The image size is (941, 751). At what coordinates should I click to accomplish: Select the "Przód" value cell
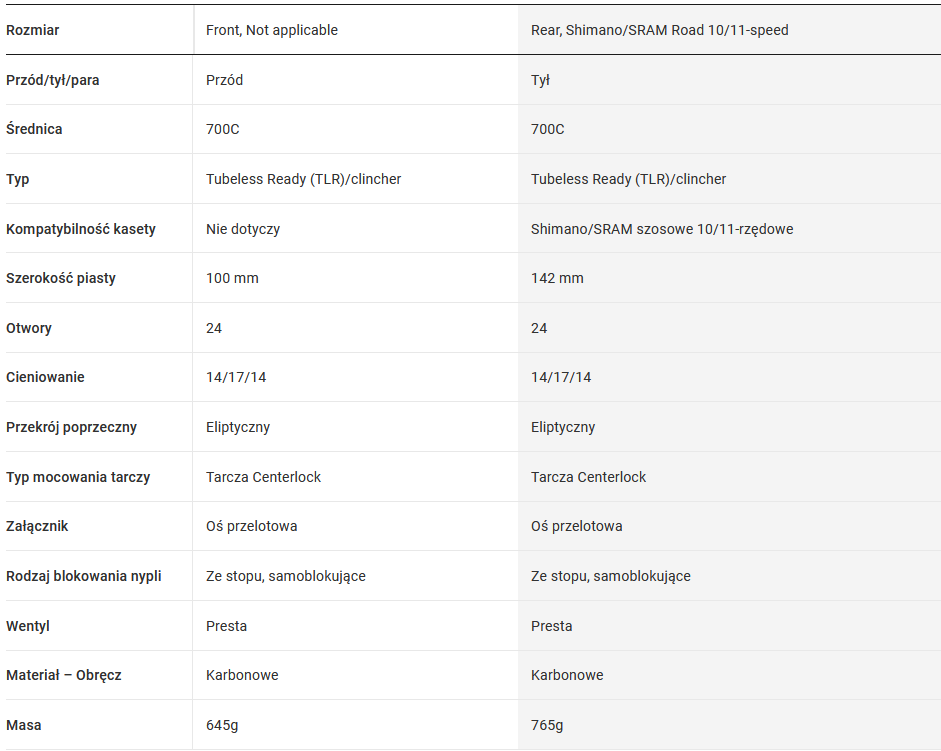coord(225,80)
